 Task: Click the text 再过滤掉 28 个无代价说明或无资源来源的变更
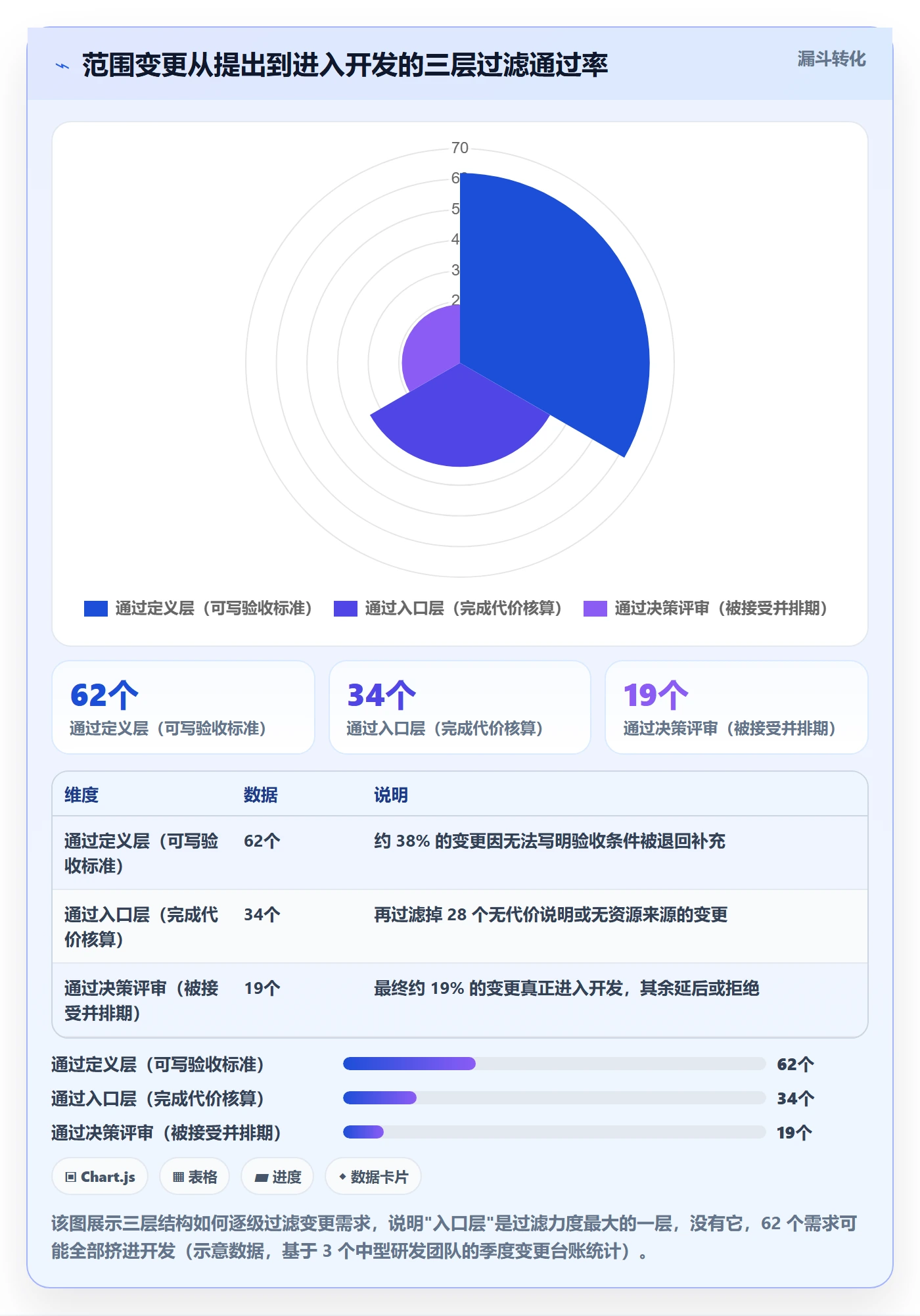pos(551,914)
